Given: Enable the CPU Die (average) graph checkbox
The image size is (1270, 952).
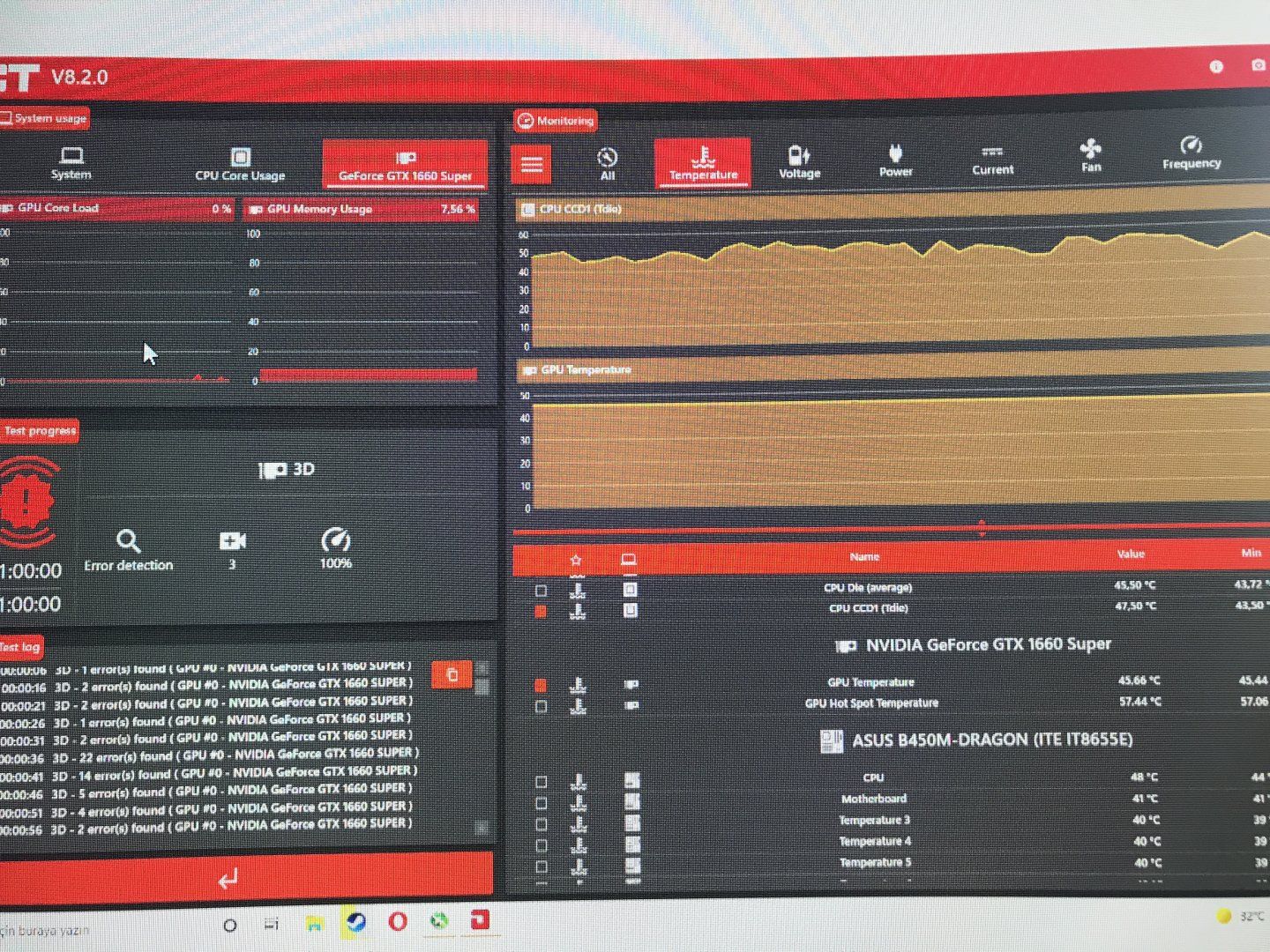Looking at the screenshot, I should [541, 591].
